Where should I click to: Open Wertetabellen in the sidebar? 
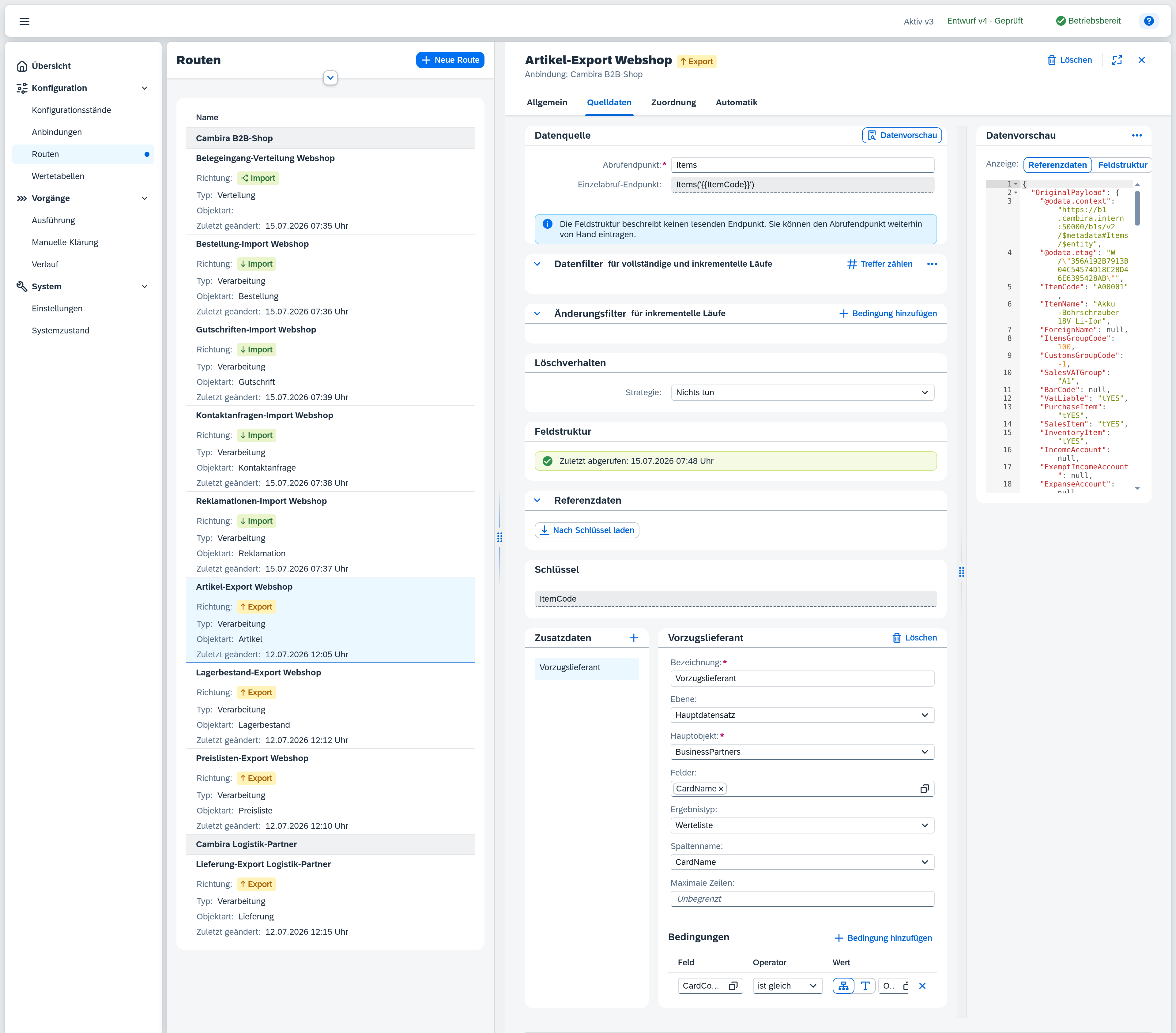click(x=83, y=176)
